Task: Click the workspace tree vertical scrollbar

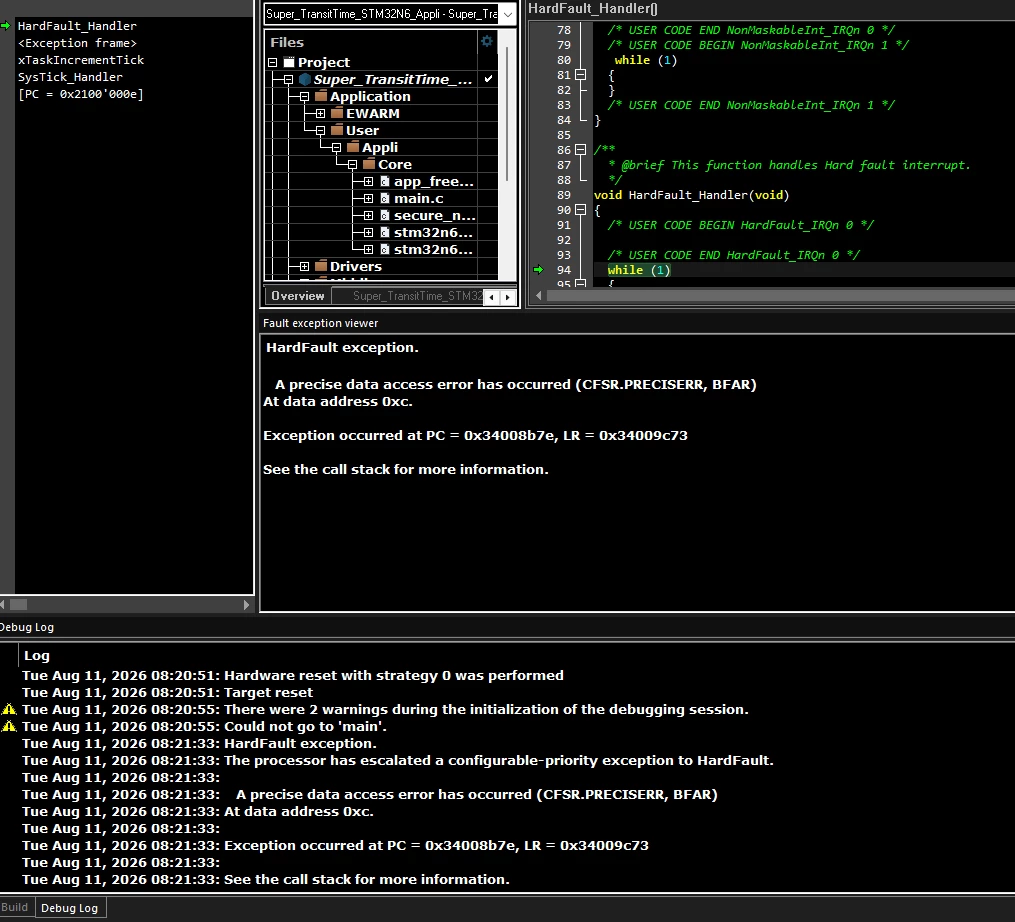Action: point(508,114)
